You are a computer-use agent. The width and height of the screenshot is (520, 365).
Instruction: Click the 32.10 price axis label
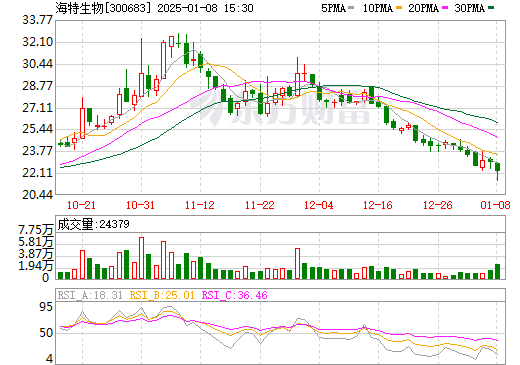pyautogui.click(x=38, y=42)
